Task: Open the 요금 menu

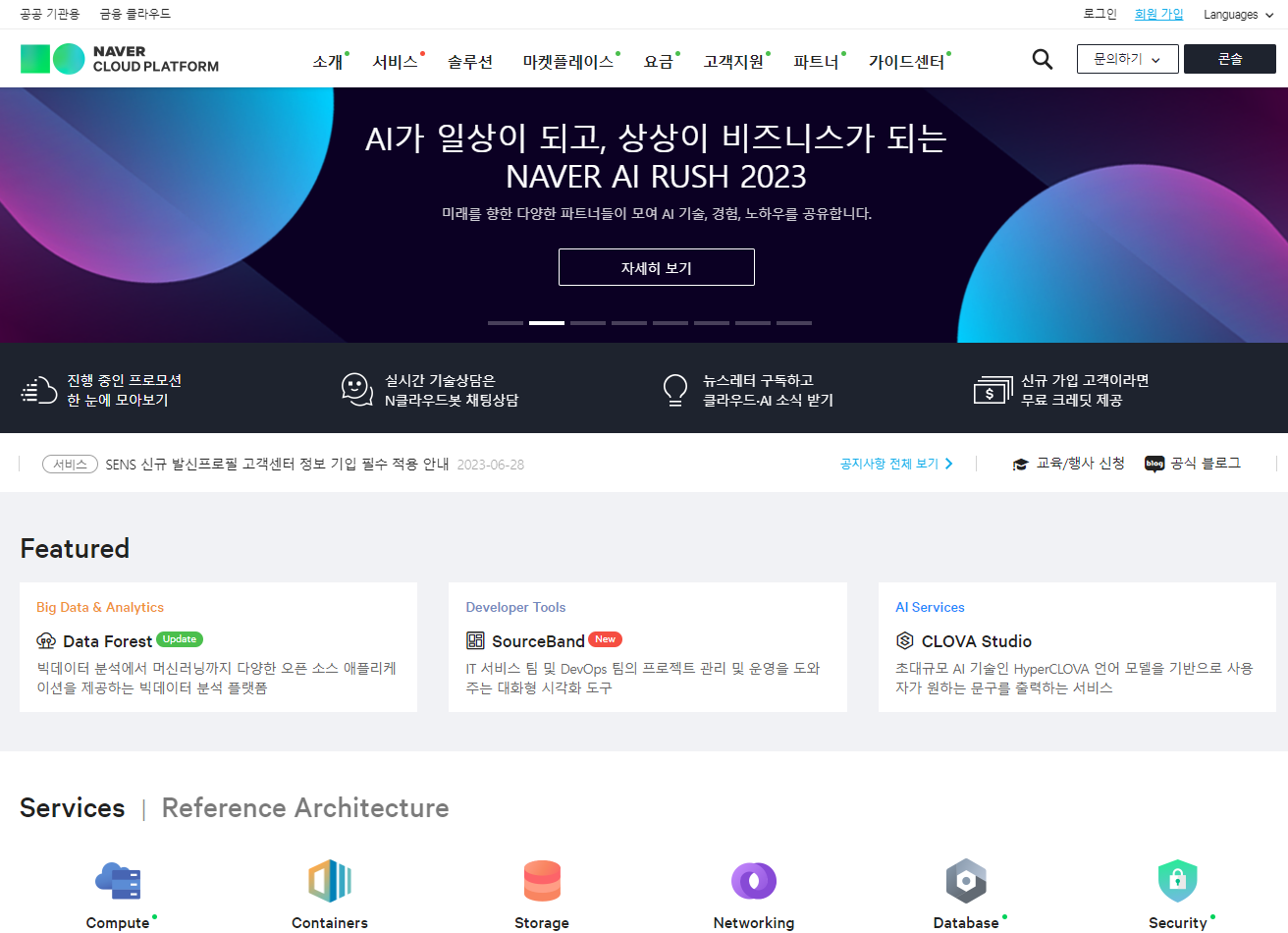Action: [x=659, y=62]
